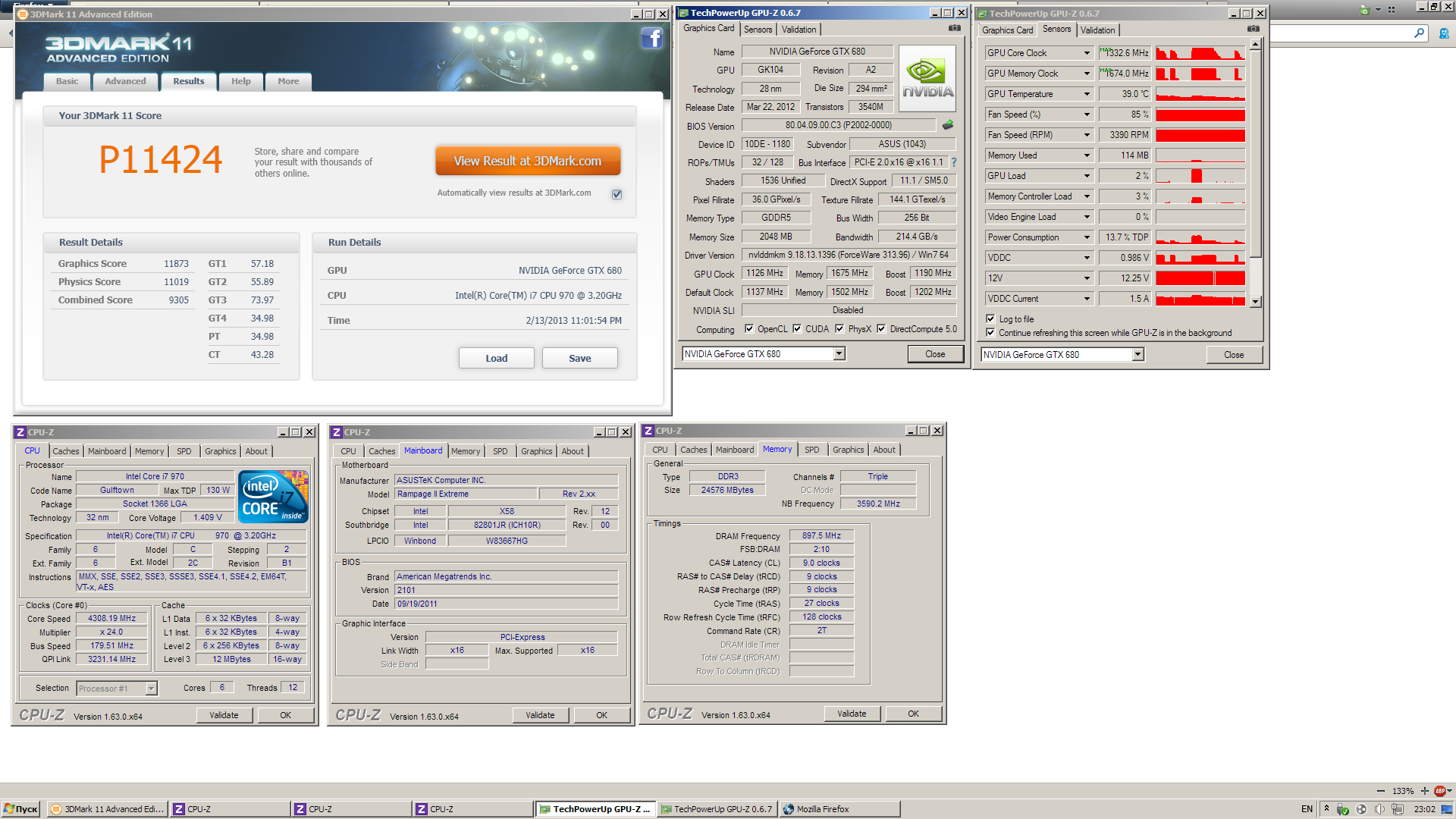Open the SPD tab in CPU-Z
The height and width of the screenshot is (819, 1456).
(184, 451)
